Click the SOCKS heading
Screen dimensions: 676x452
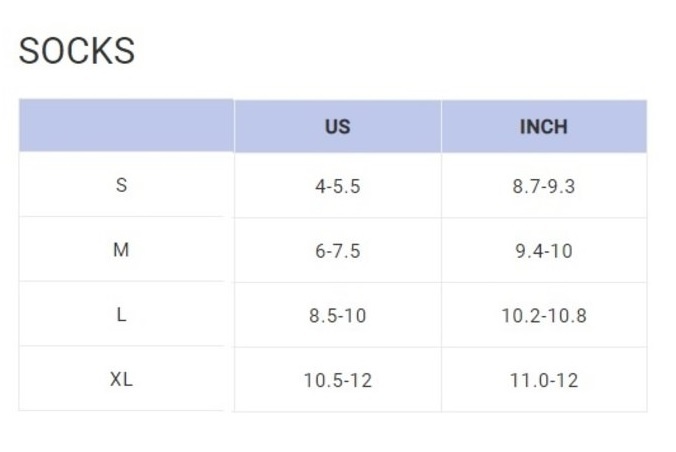click(77, 51)
